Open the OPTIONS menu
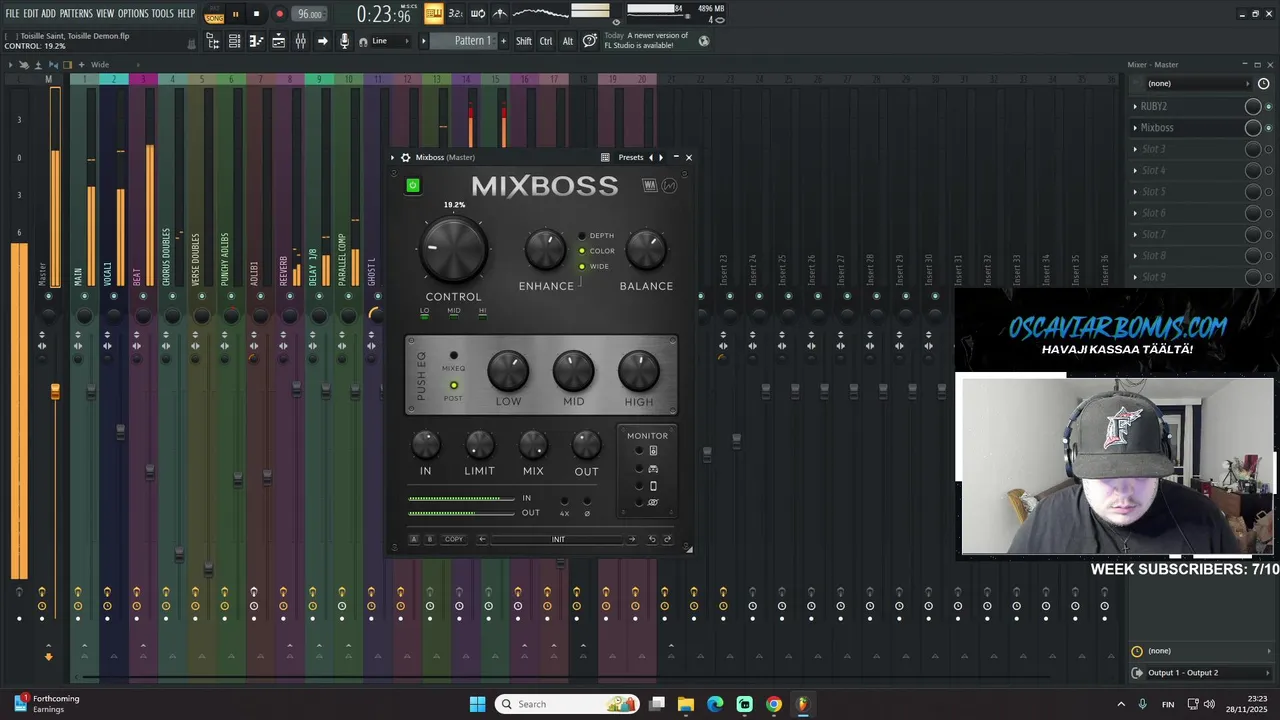The width and height of the screenshot is (1280, 720). (x=133, y=13)
